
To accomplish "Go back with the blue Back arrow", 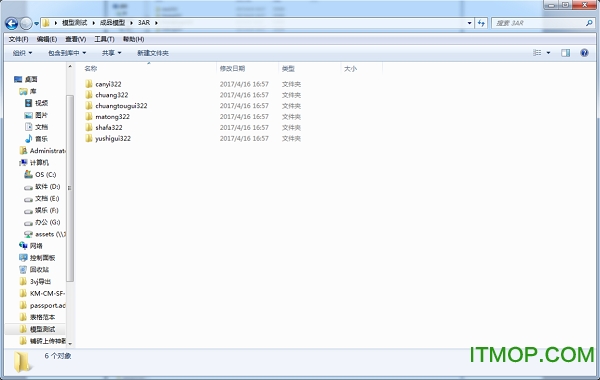I will 11,23.
